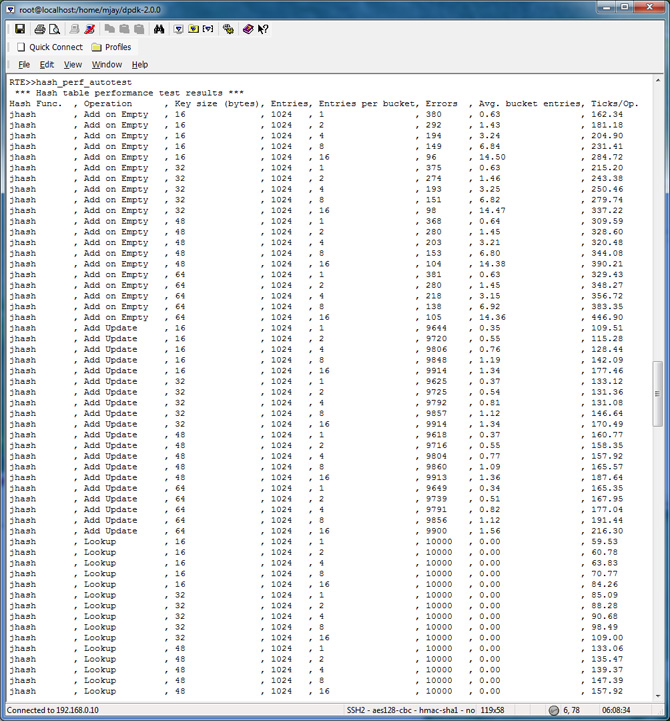
Task: Click the ticks value '109.00'
Action: coord(607,638)
